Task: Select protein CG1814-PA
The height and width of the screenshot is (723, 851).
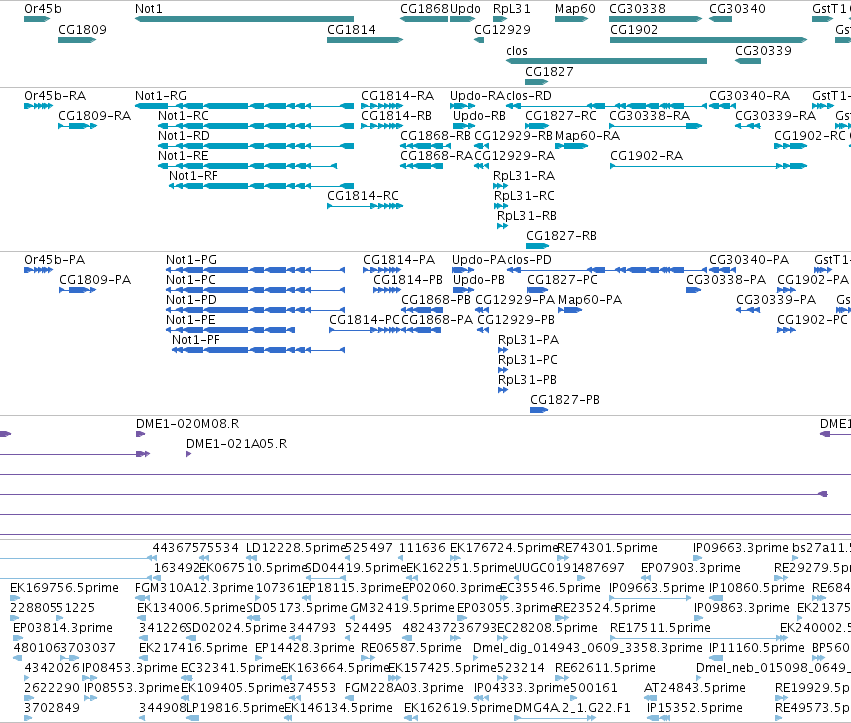Action: pyautogui.click(x=399, y=260)
